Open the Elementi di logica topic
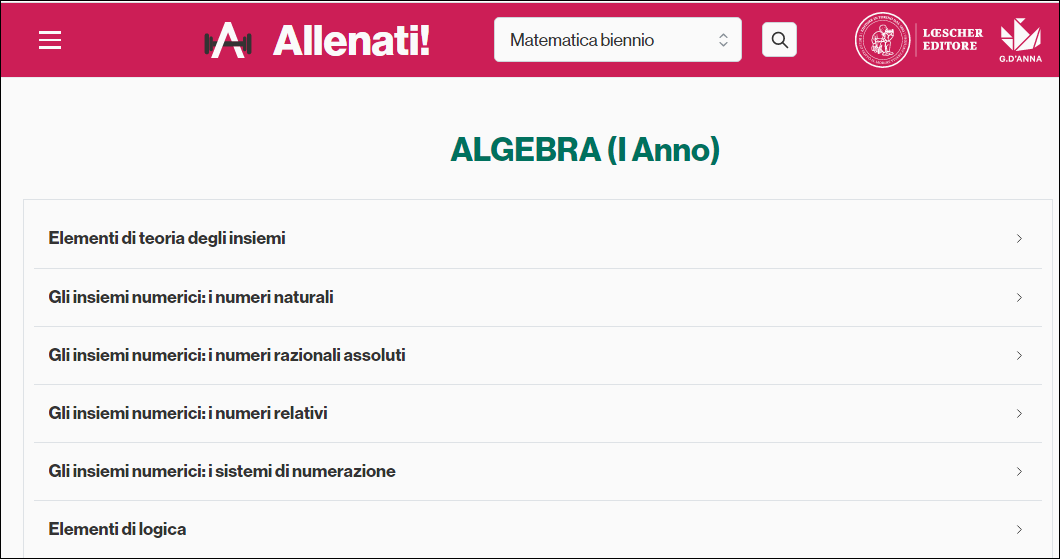 (x=117, y=529)
